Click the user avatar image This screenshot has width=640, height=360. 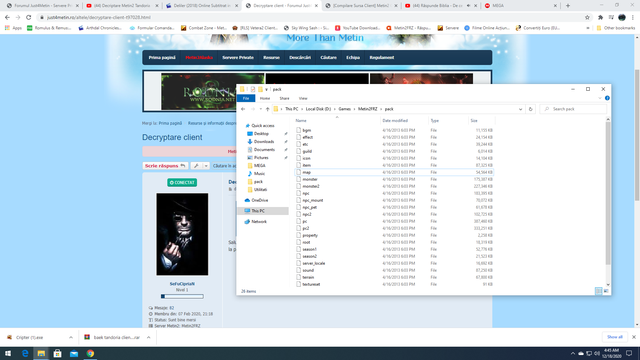(182, 234)
